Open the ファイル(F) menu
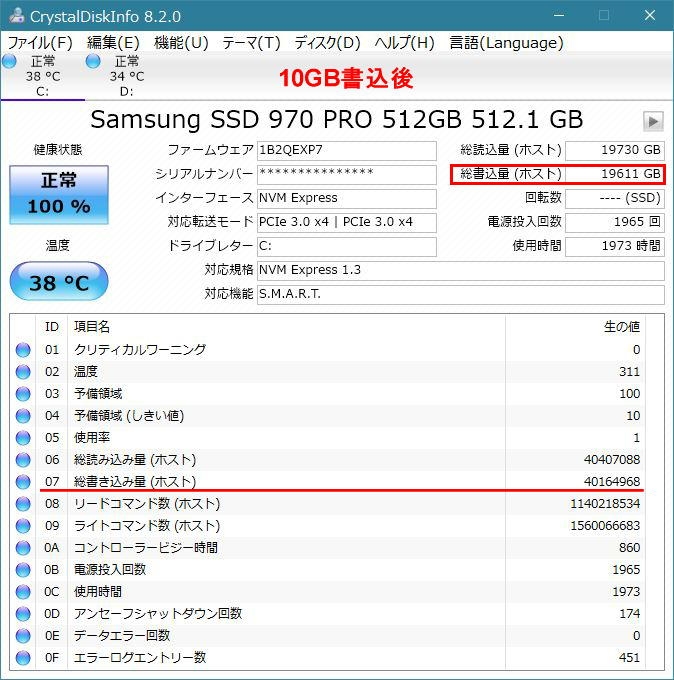 (40, 43)
